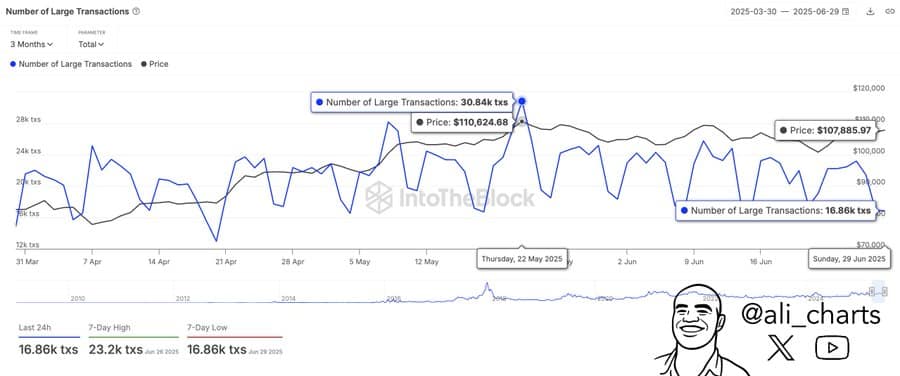Click the tooltip reading 16.86k txs
Viewport: 900px width, 376px height.
tap(775, 211)
